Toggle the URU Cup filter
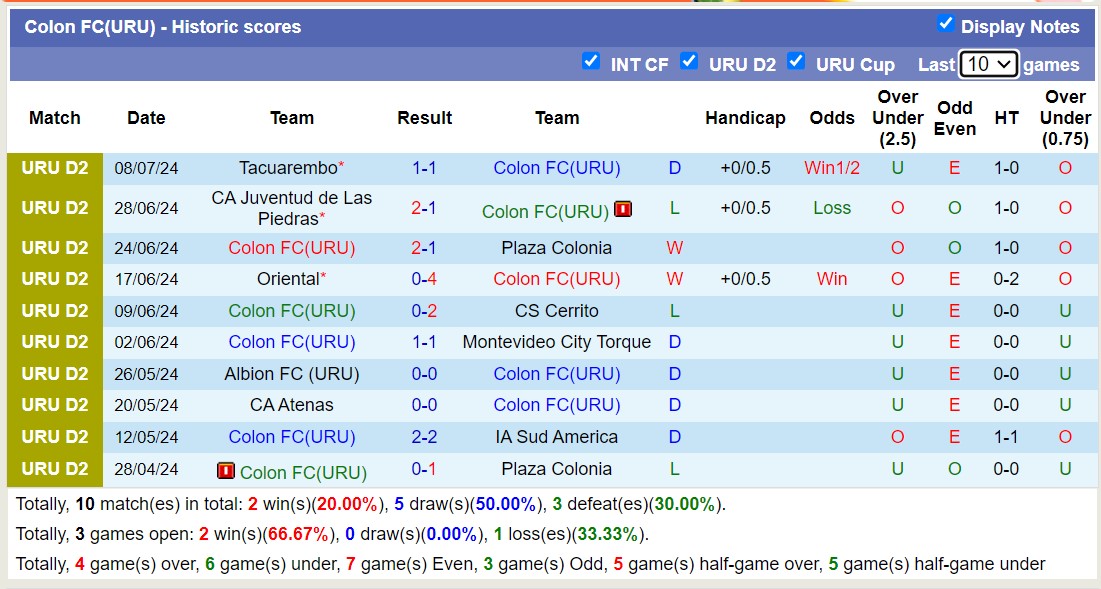 (797, 61)
